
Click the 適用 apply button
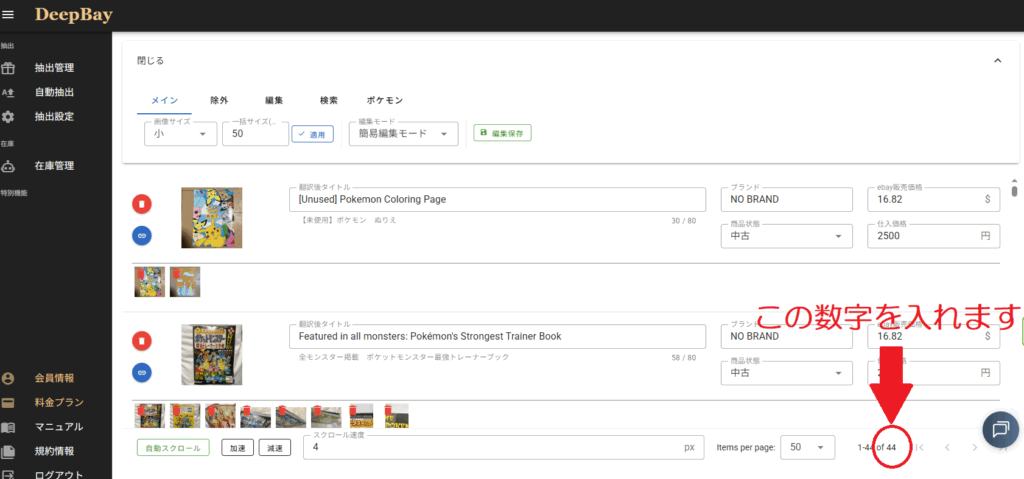[x=312, y=134]
